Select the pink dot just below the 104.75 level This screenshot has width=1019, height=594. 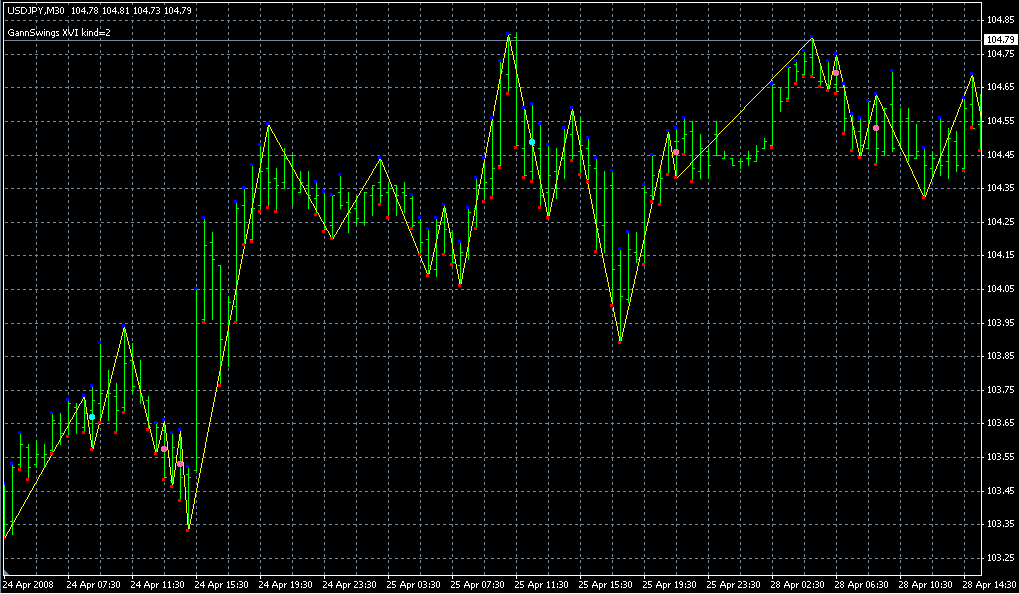coord(835,73)
